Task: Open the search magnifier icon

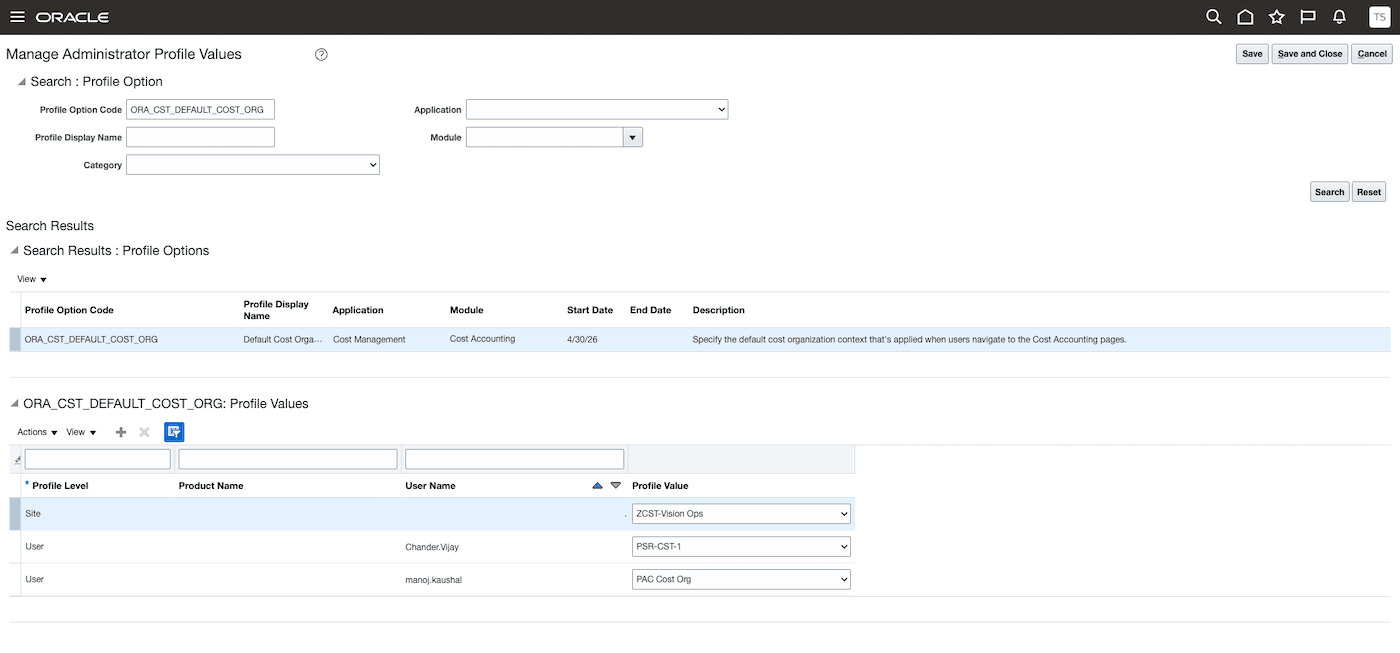Action: 1213,17
